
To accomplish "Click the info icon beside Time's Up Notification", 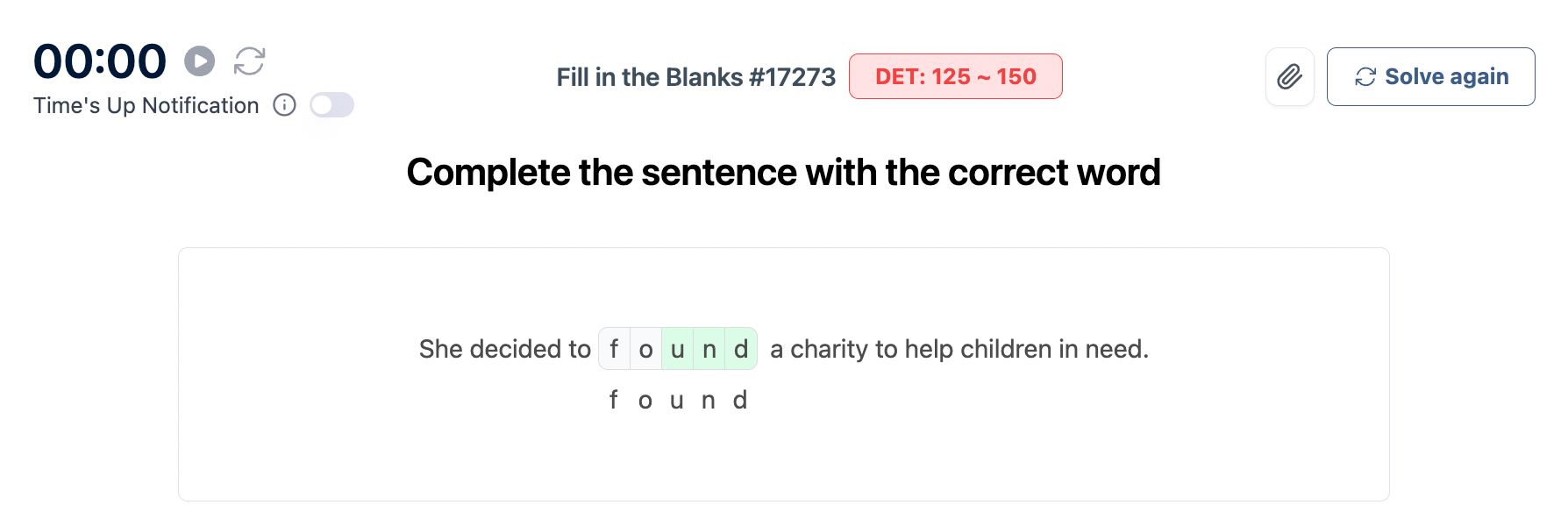I will pos(284,105).
